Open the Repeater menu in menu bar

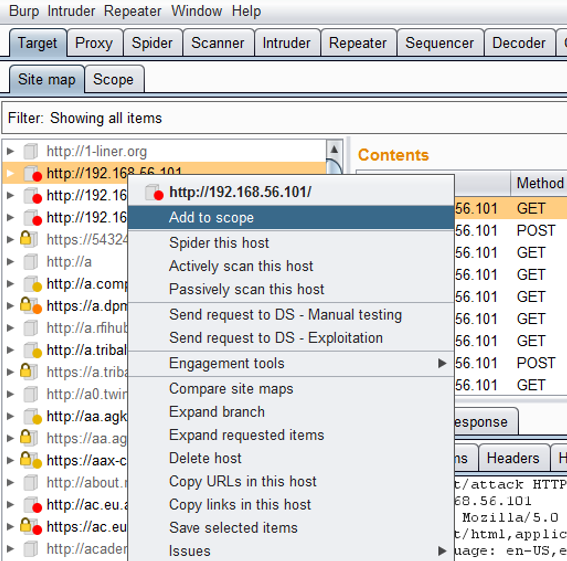click(x=132, y=11)
